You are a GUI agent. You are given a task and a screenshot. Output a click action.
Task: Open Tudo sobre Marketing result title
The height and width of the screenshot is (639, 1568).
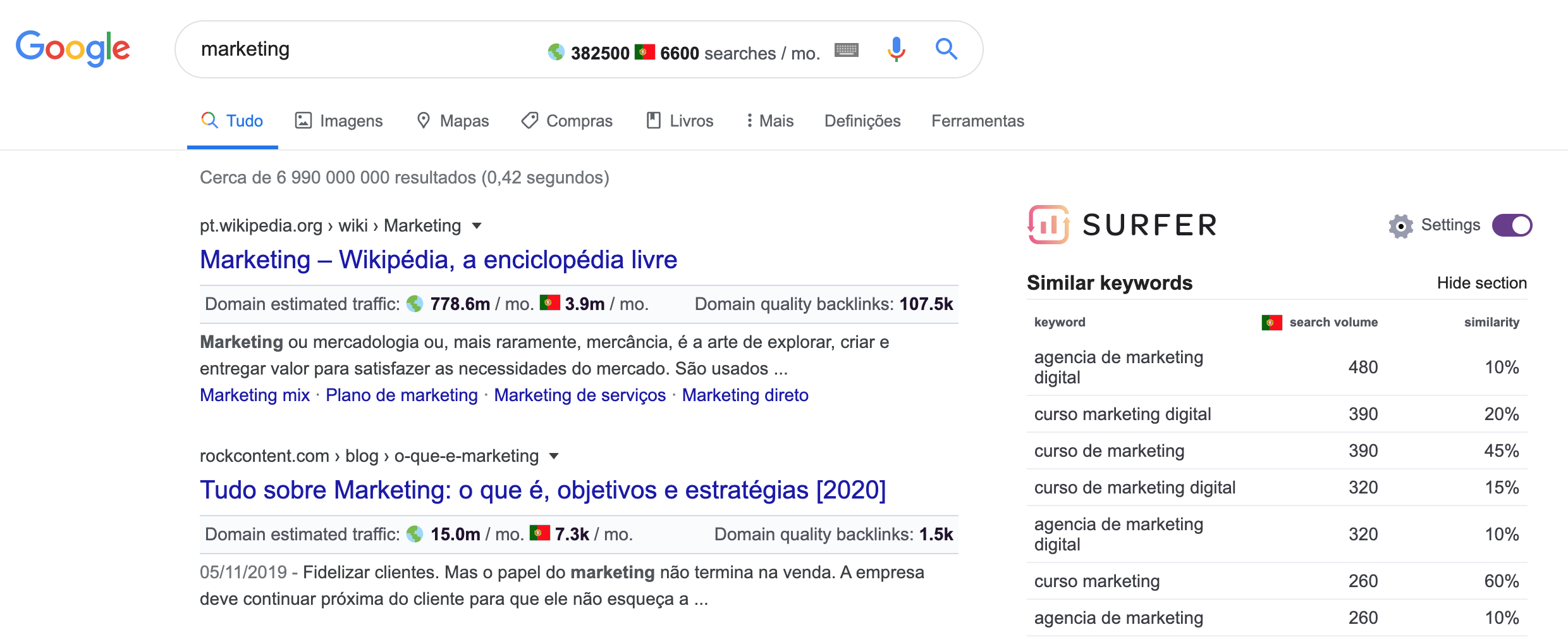pyautogui.click(x=542, y=490)
